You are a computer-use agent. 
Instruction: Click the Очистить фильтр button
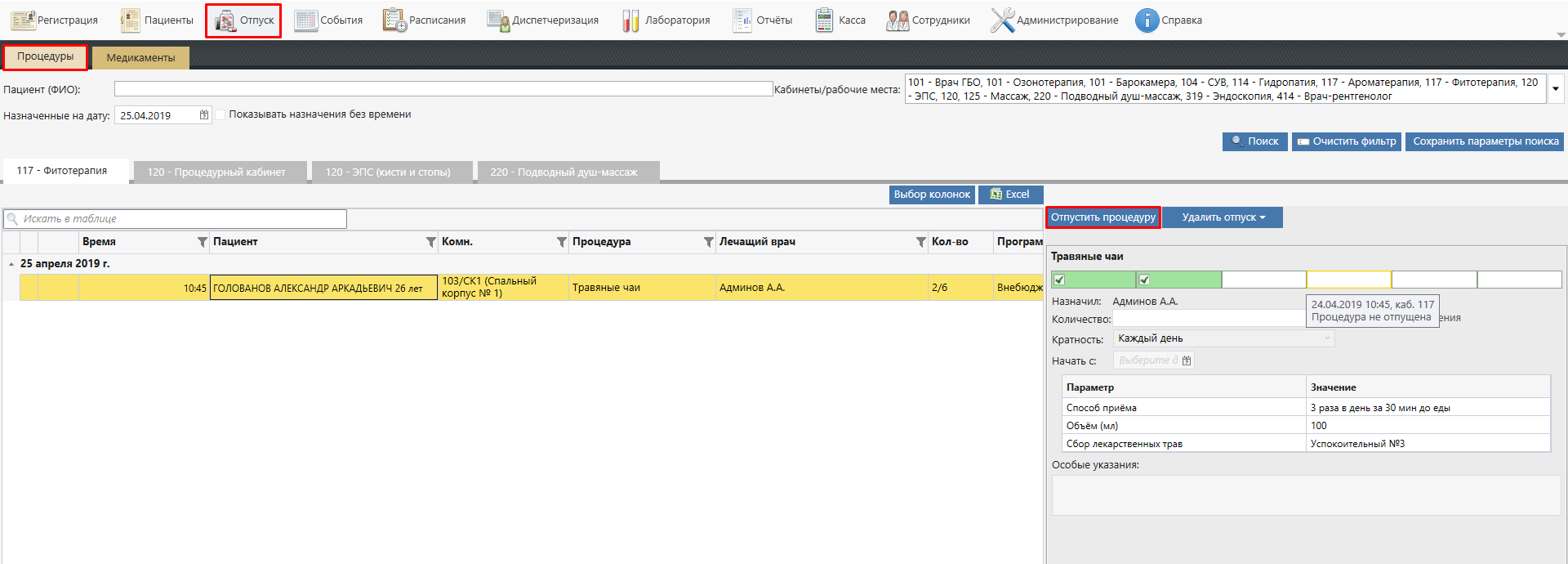(1346, 141)
